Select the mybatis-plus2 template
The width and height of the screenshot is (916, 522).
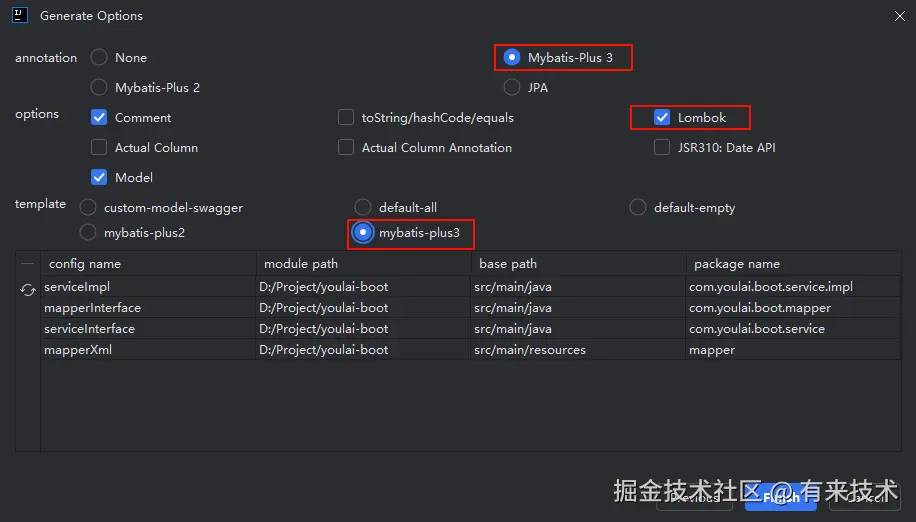point(88,232)
